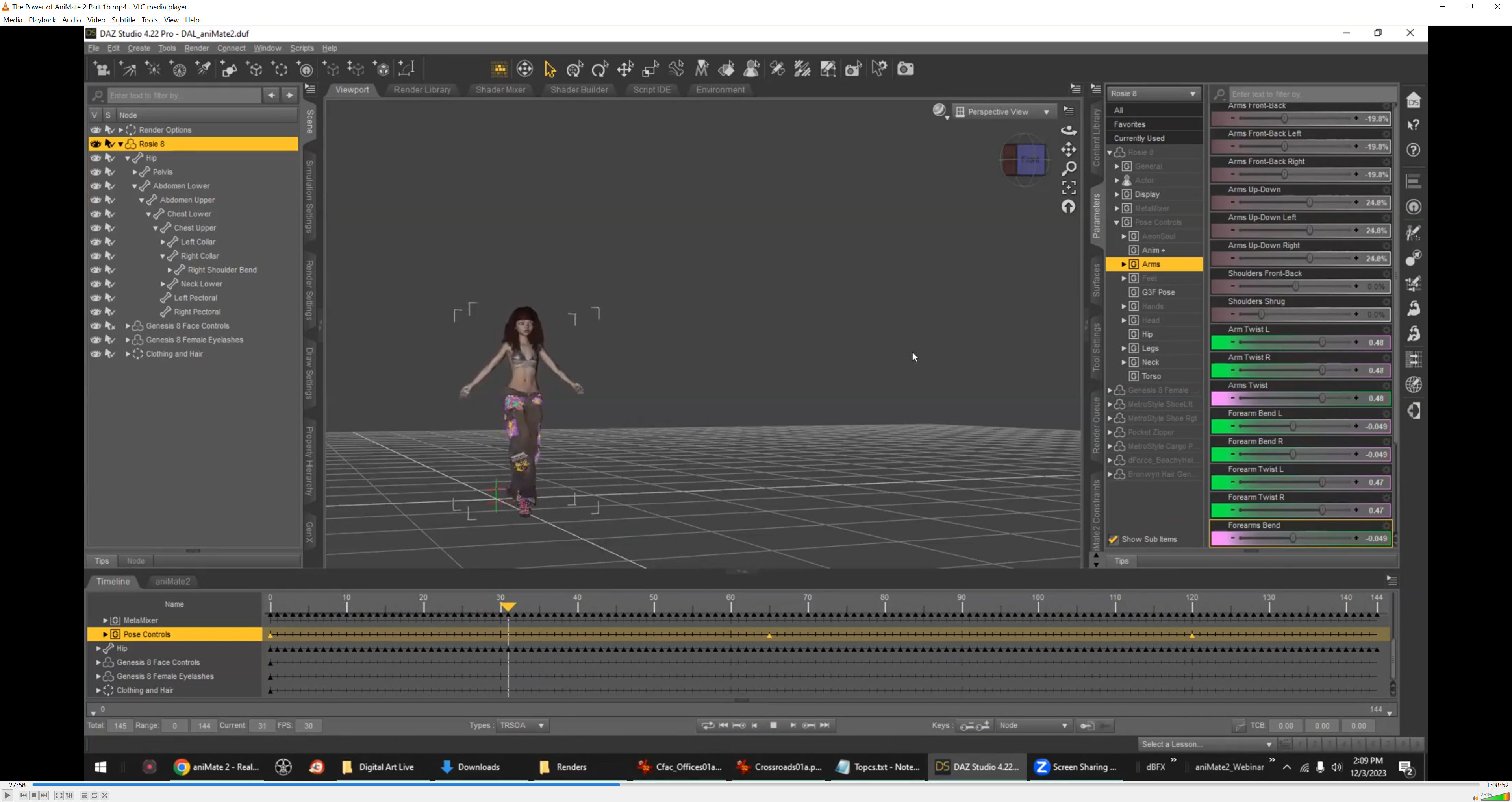
Task: Click the Create New Point Light icon
Action: (153, 68)
